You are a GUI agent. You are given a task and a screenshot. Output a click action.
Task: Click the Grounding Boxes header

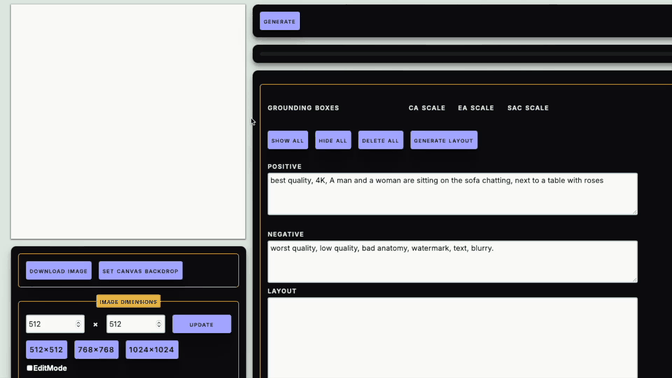click(x=303, y=108)
